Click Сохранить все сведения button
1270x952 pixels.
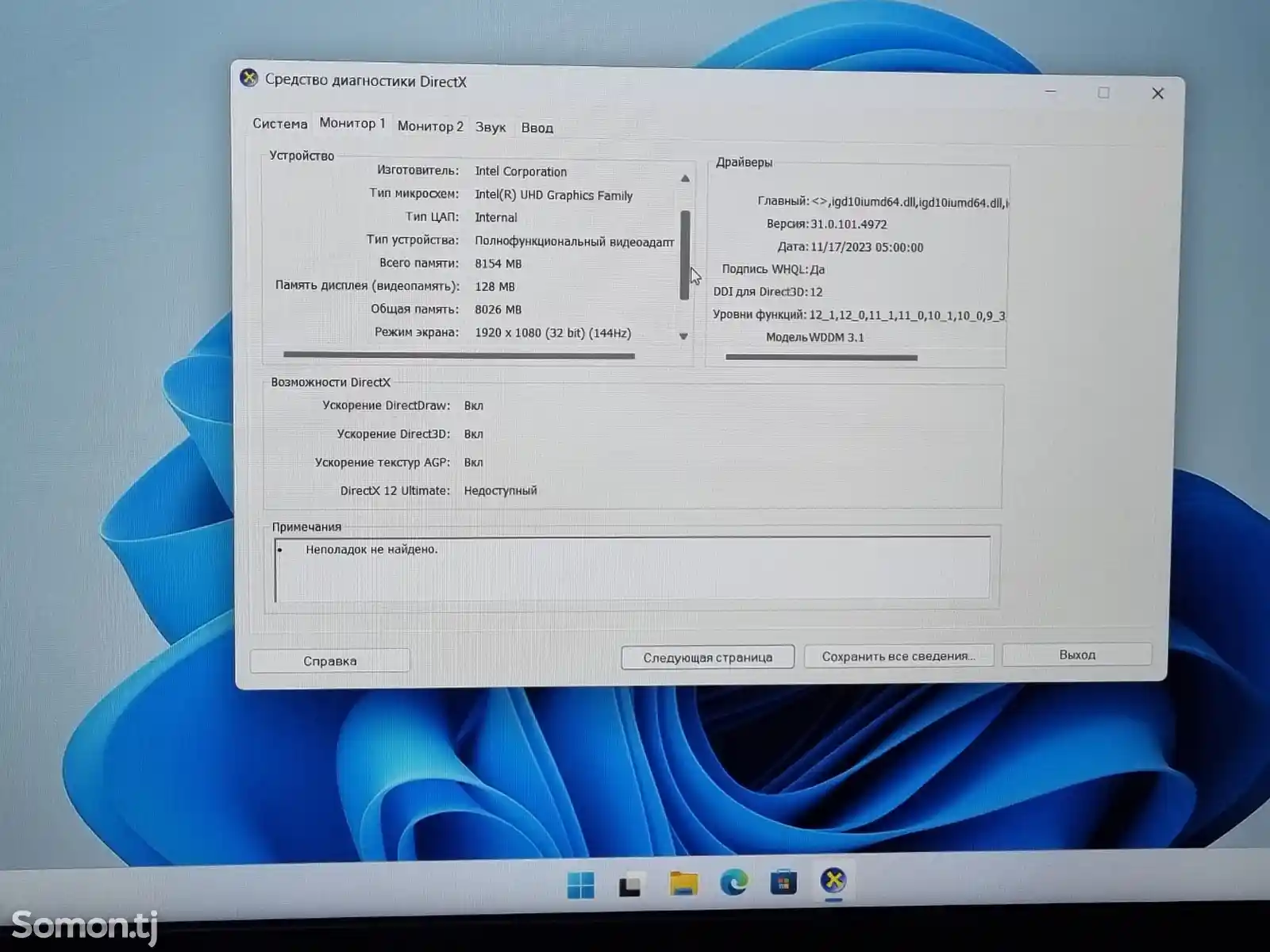point(899,656)
